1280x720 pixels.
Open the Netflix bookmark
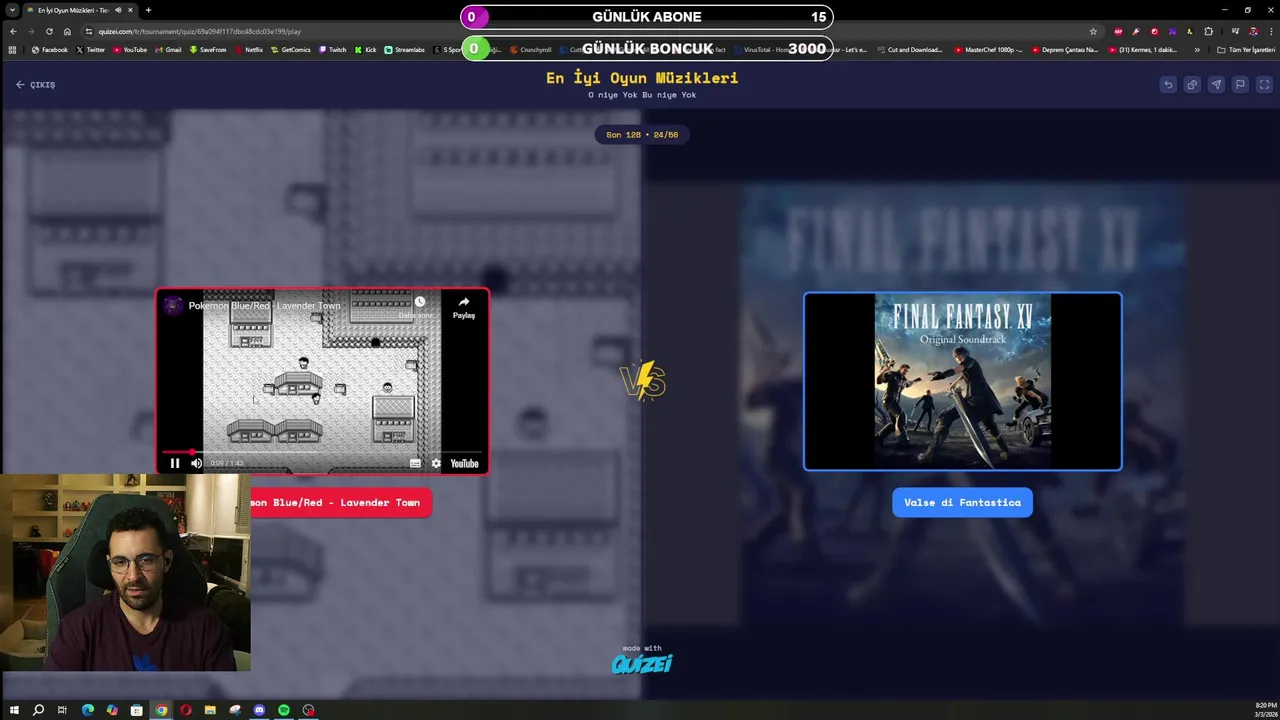coord(249,50)
